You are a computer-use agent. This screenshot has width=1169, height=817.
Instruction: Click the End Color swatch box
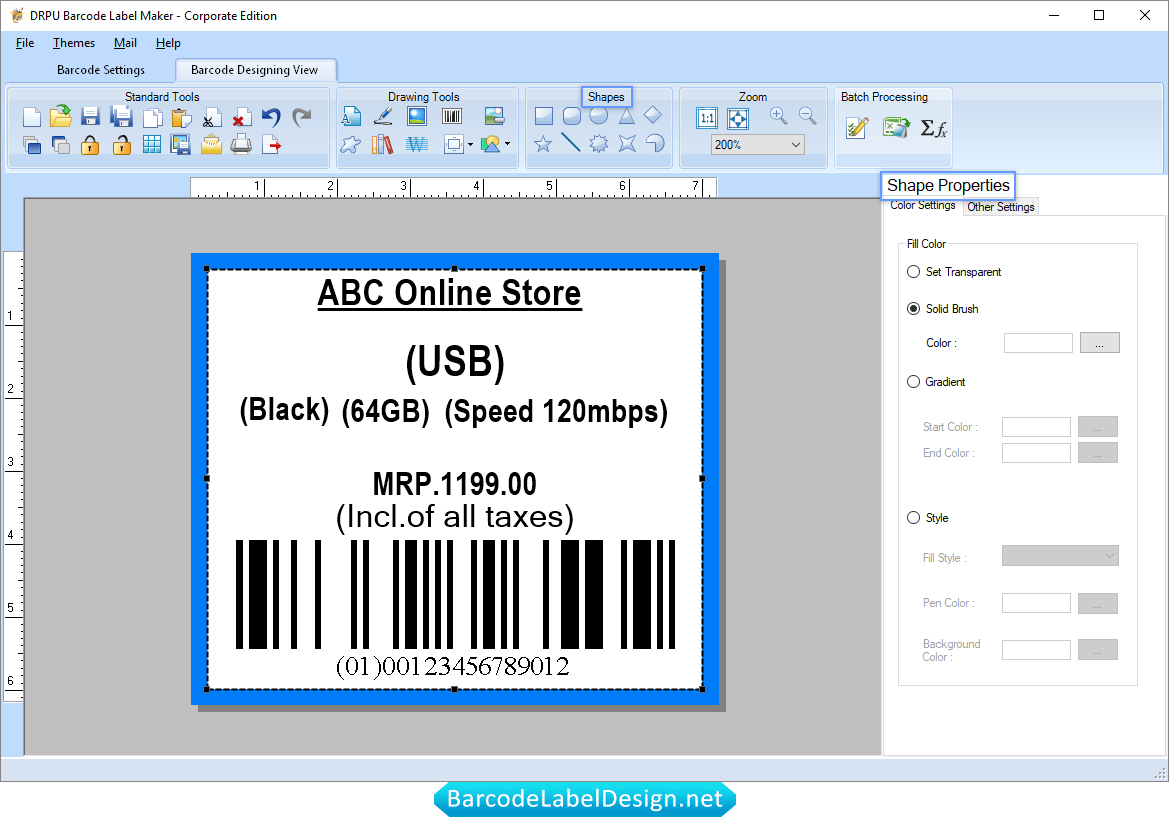point(1036,453)
